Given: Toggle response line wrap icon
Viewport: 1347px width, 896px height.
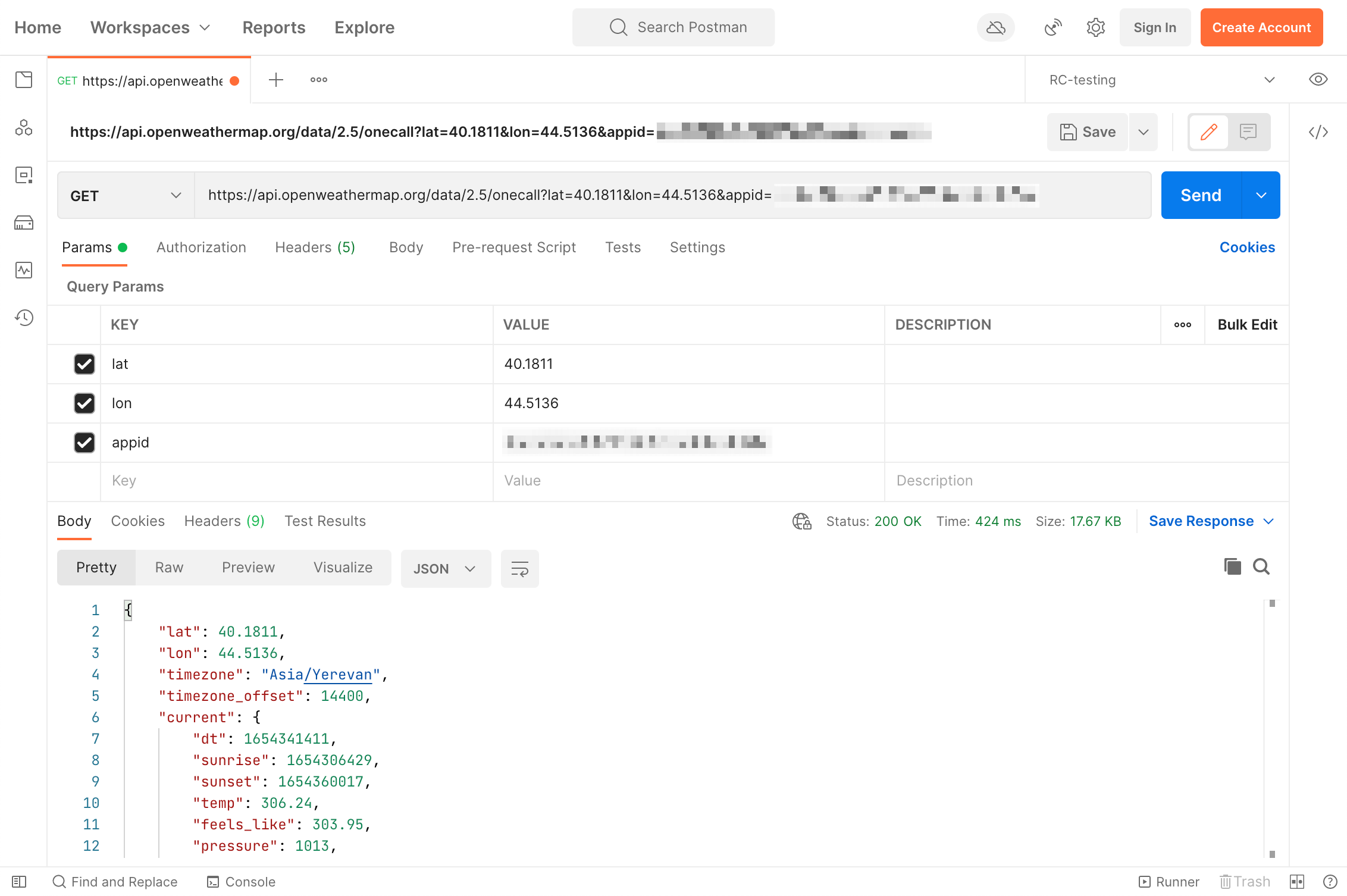Looking at the screenshot, I should (x=520, y=569).
